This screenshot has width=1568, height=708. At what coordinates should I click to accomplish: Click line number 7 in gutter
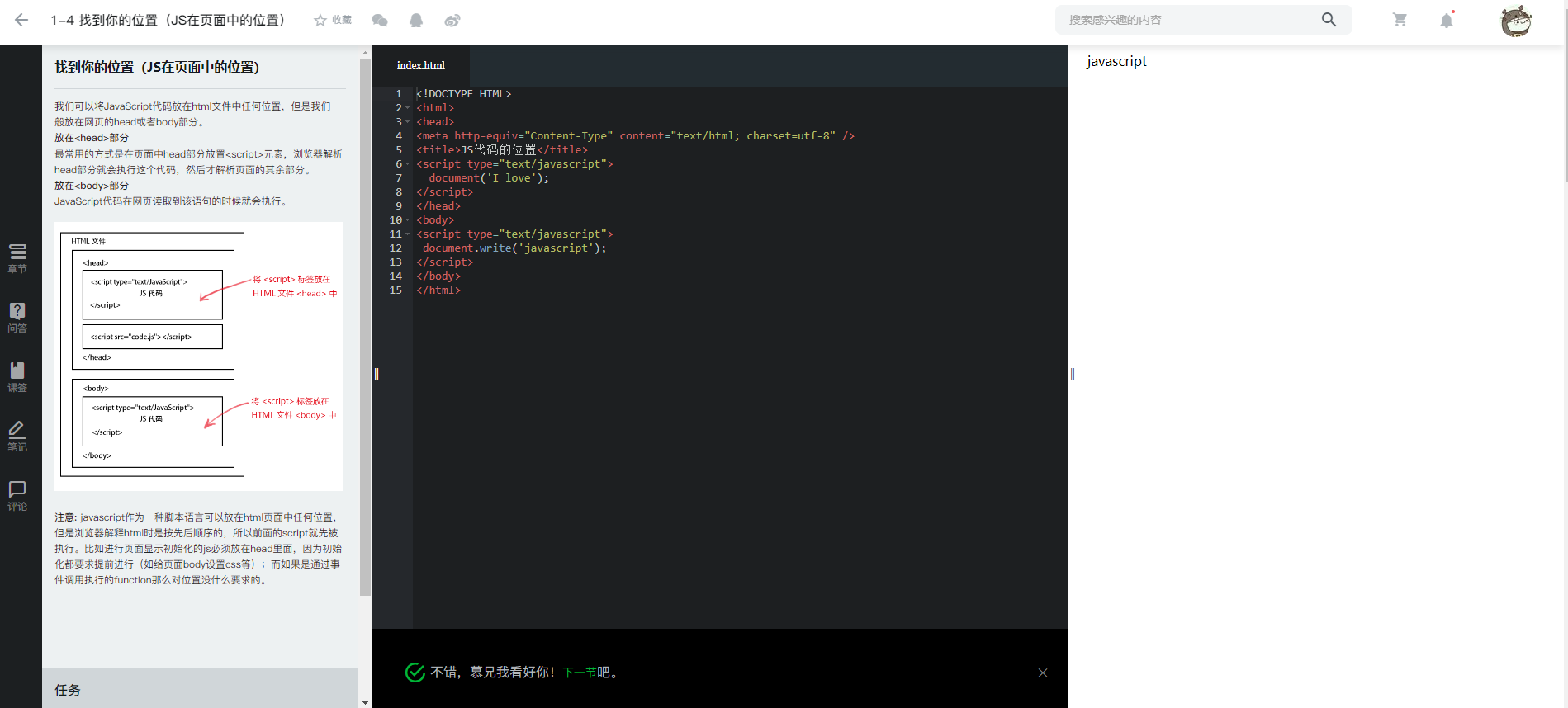click(399, 178)
